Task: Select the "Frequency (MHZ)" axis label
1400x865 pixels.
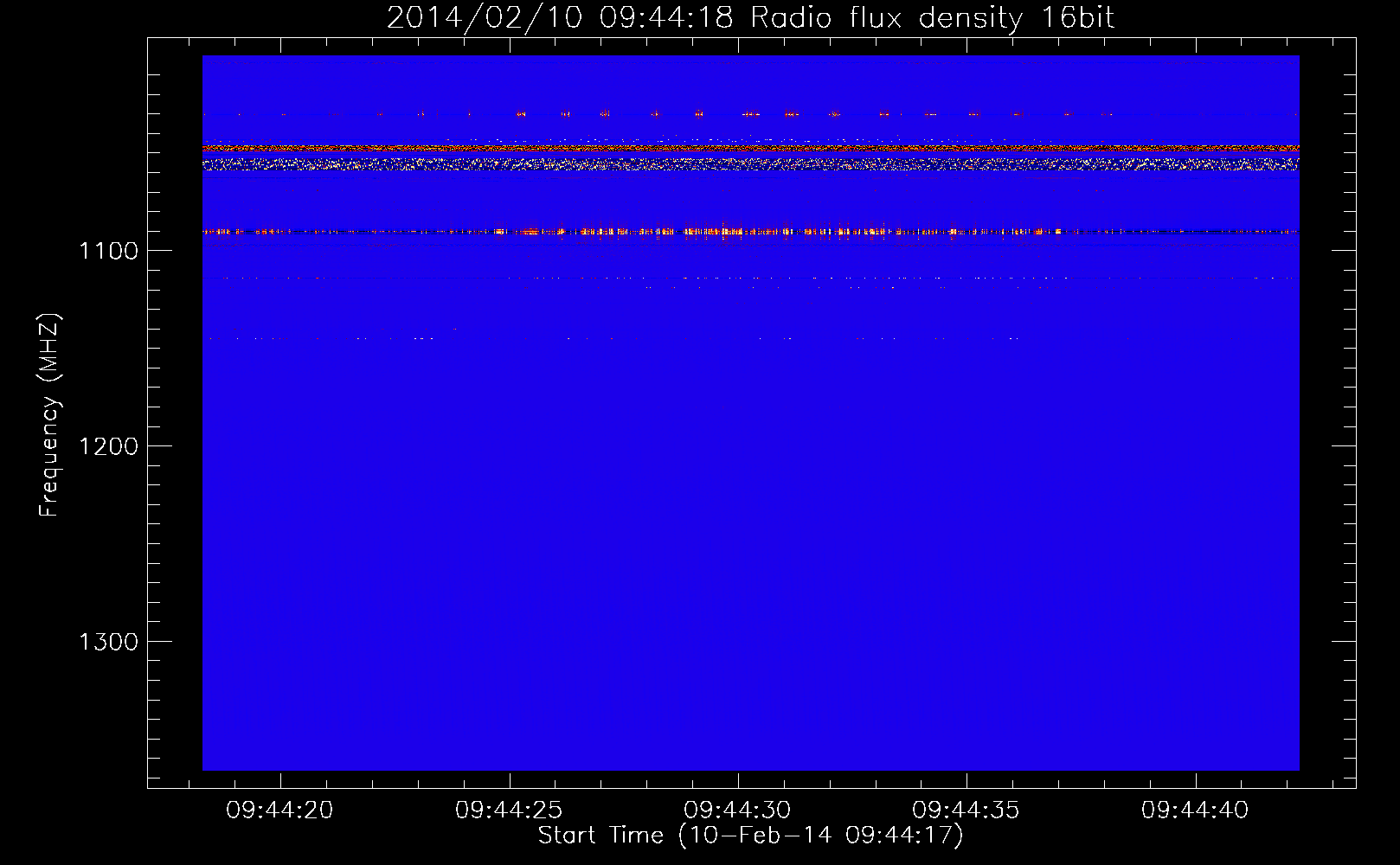Action: pyautogui.click(x=49, y=415)
